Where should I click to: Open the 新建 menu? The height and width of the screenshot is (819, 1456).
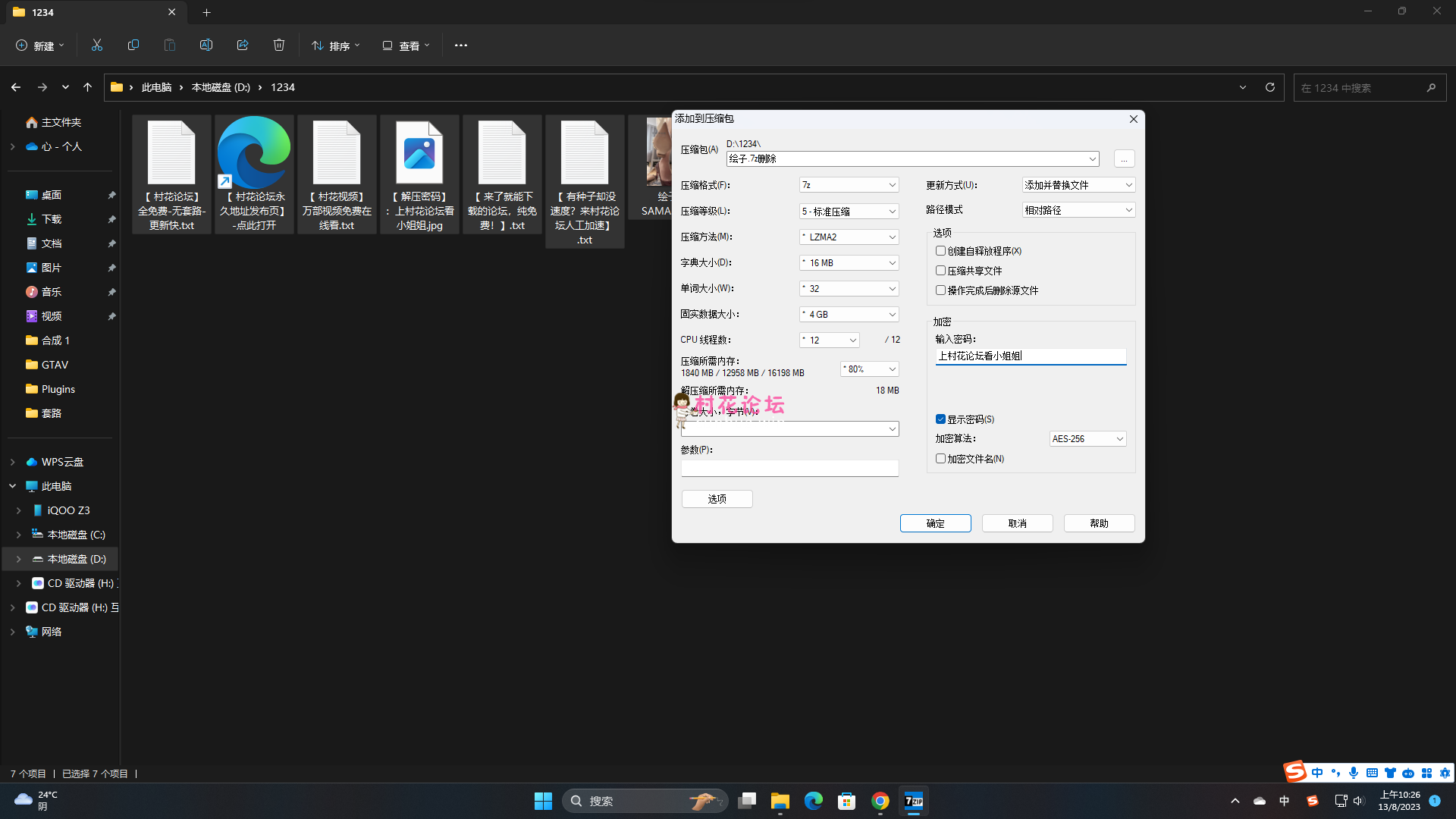[40, 45]
